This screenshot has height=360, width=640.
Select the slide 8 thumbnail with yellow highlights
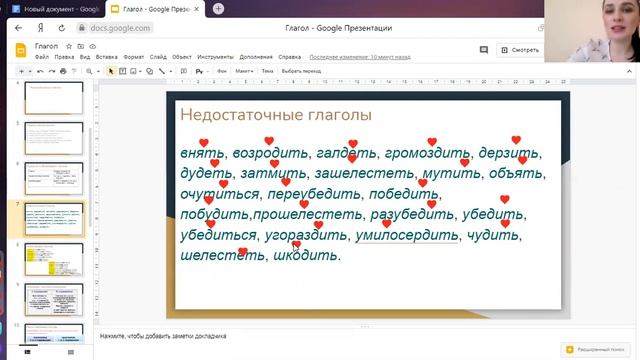(54, 260)
